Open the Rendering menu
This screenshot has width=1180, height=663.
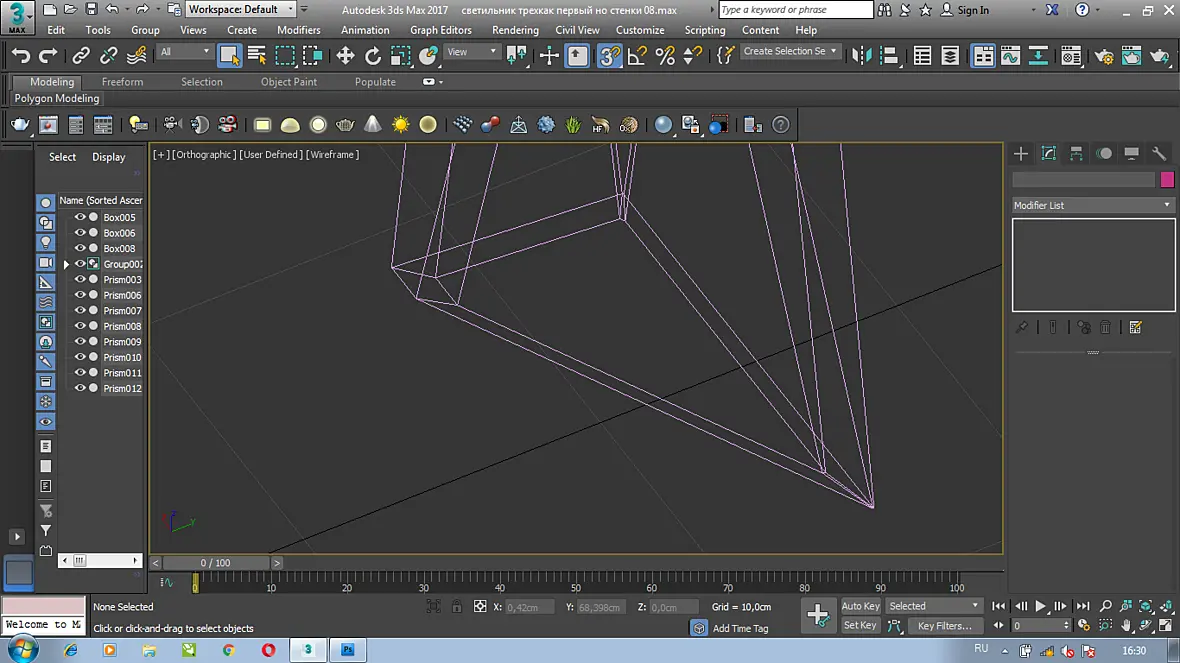click(x=515, y=30)
